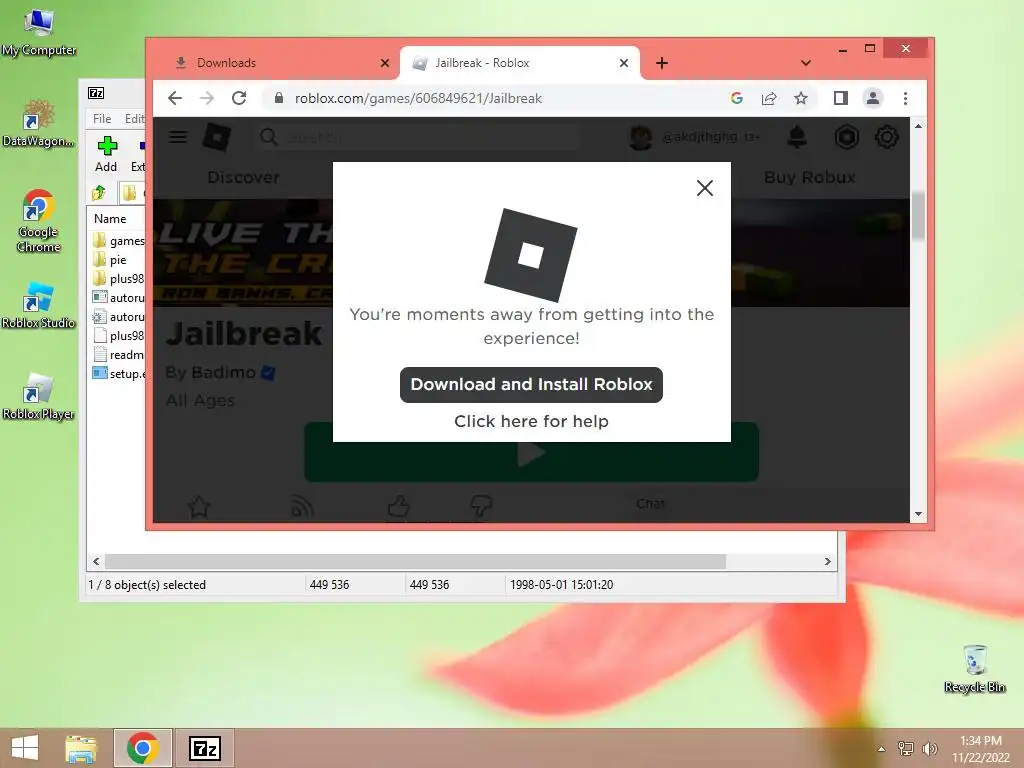Open DataWagon desktop shortcut
Image resolution: width=1024 pixels, height=768 pixels.
click(39, 123)
